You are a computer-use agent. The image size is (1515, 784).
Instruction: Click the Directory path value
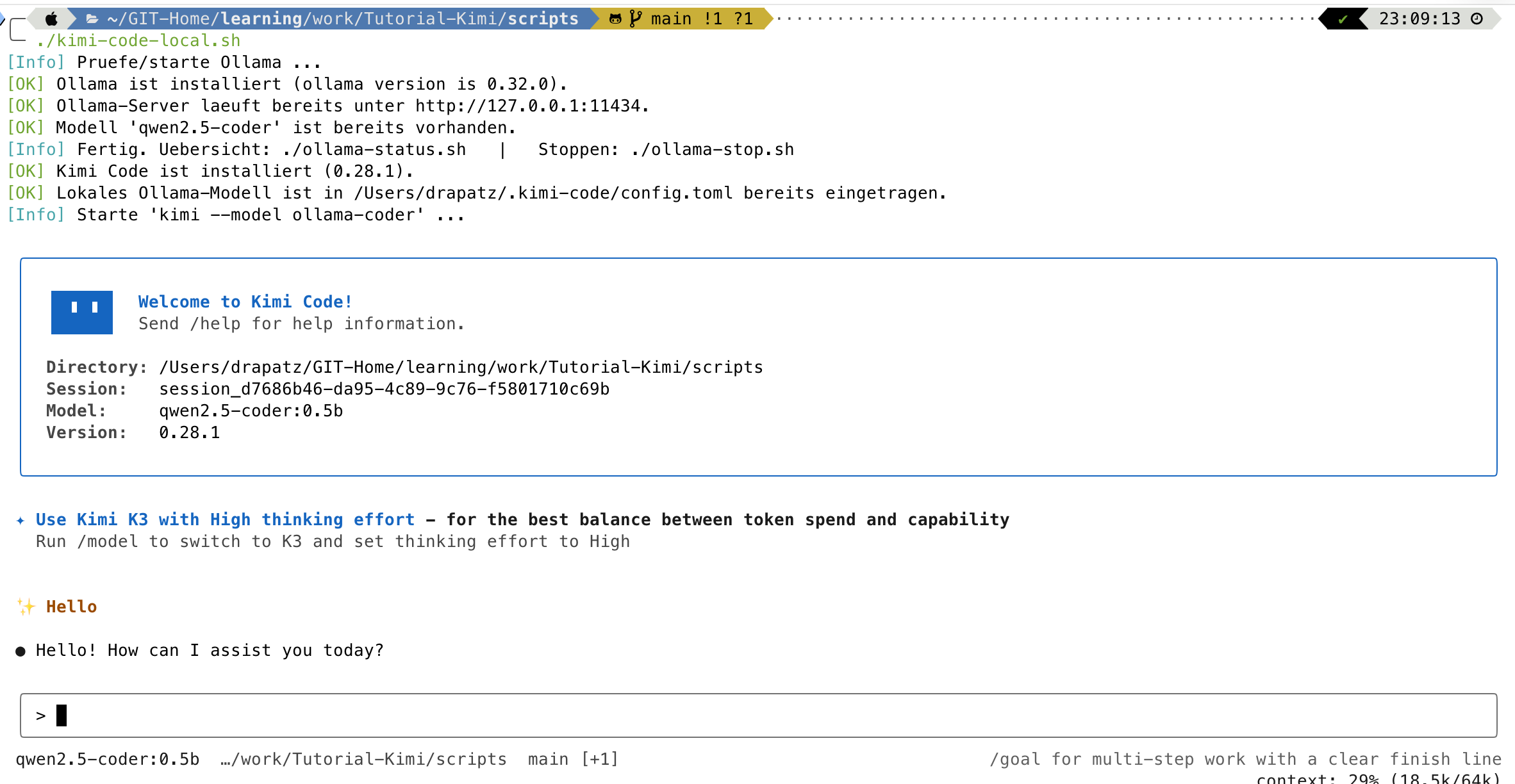[461, 367]
